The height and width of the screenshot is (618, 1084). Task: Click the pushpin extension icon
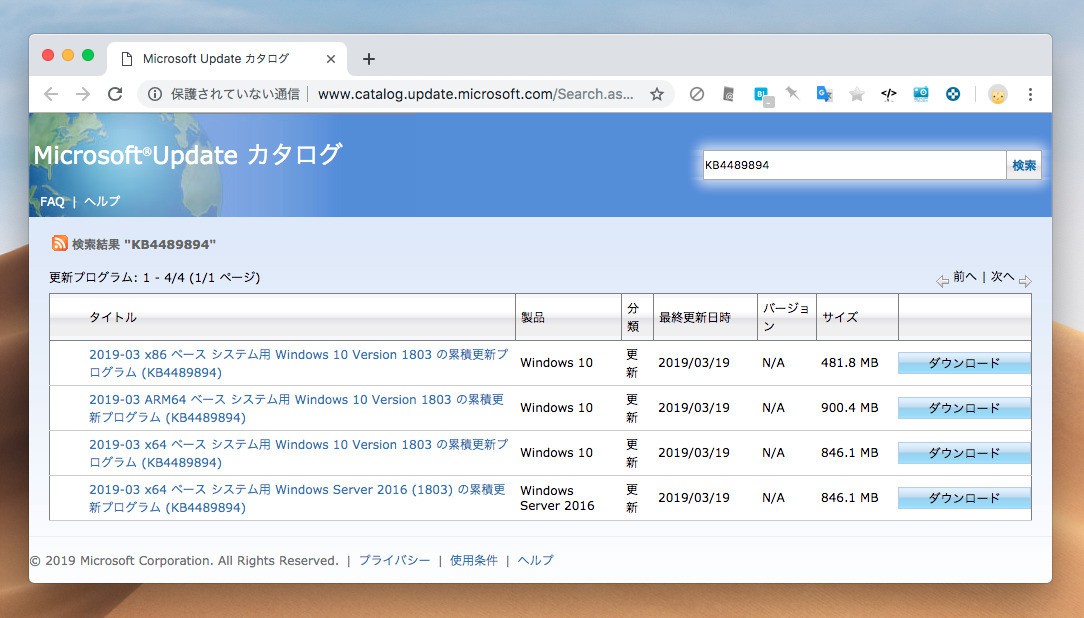coord(792,94)
